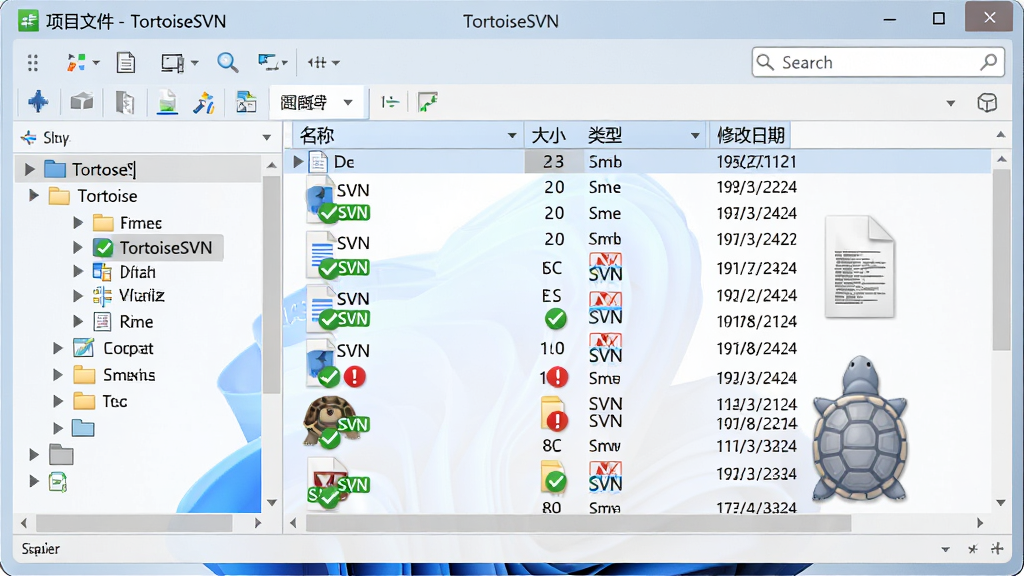Open the Slny panel dropdown arrow

click(x=266, y=138)
